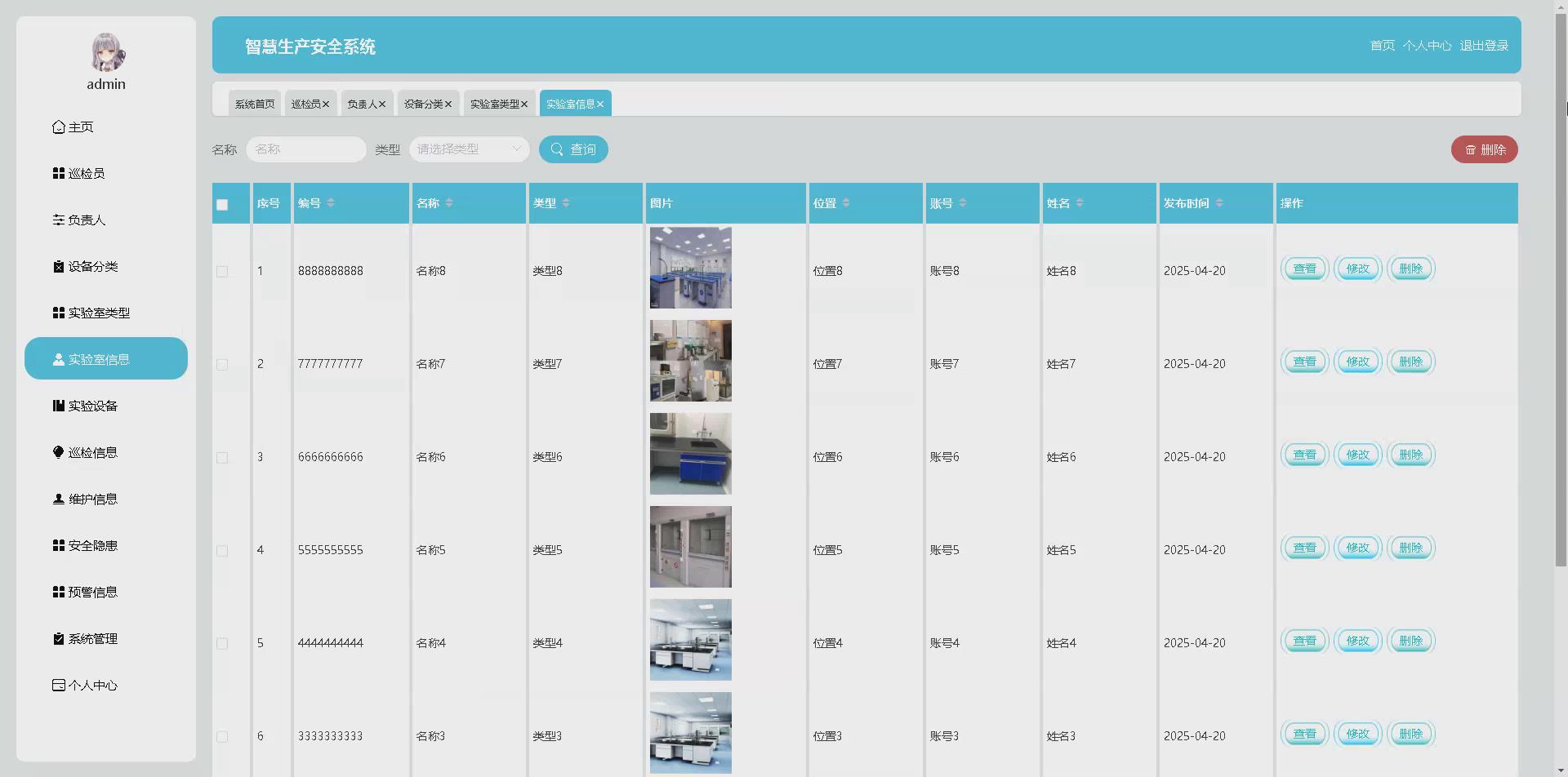Click 删除 for row 名称3
The image size is (1568, 777).
tap(1411, 734)
